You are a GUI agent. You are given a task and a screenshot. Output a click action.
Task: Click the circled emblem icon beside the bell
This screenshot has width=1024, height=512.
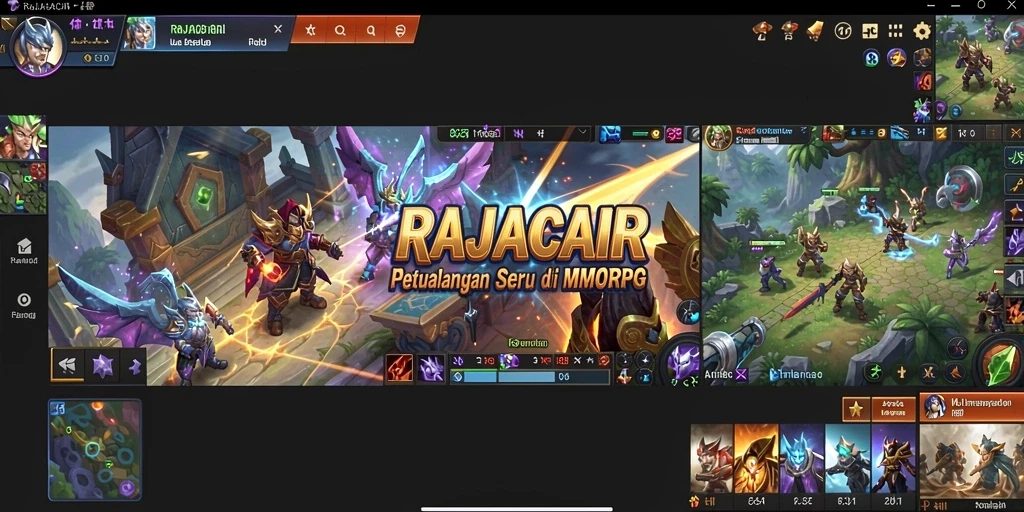coord(842,31)
